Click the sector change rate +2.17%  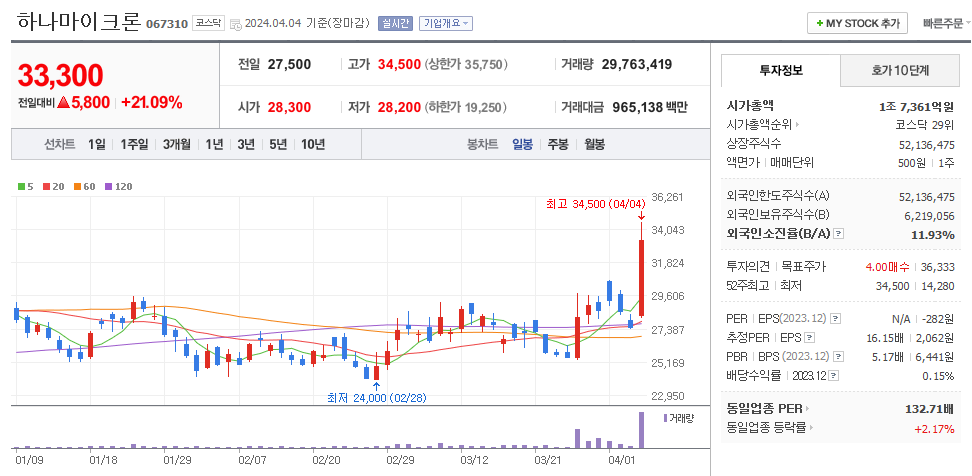[x=934, y=428]
